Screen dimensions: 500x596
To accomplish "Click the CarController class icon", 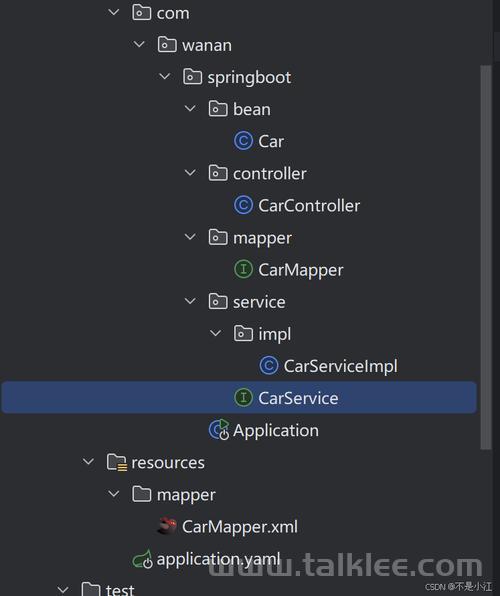I will click(x=243, y=205).
